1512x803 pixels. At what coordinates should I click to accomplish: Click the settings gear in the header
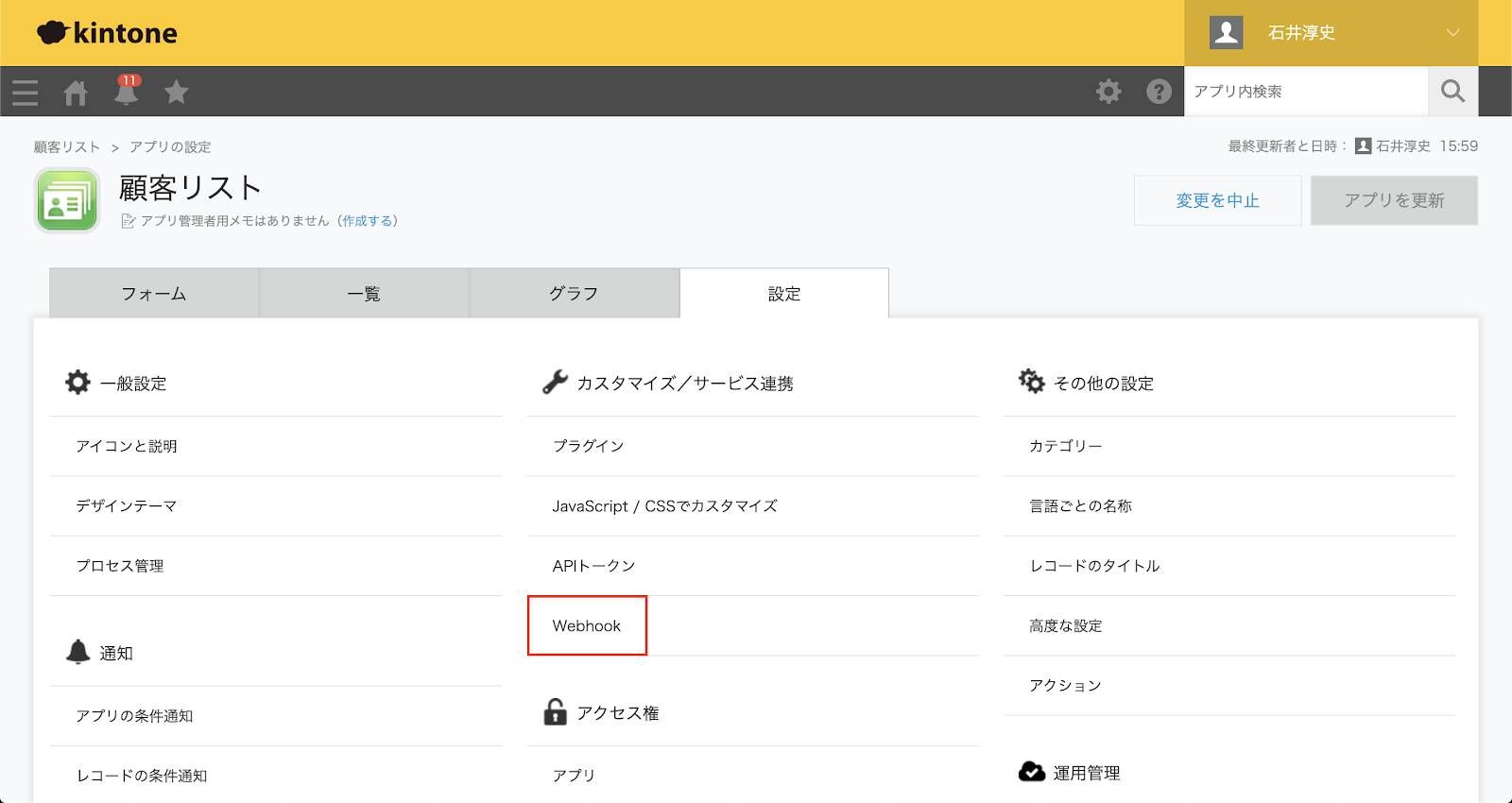[1108, 92]
